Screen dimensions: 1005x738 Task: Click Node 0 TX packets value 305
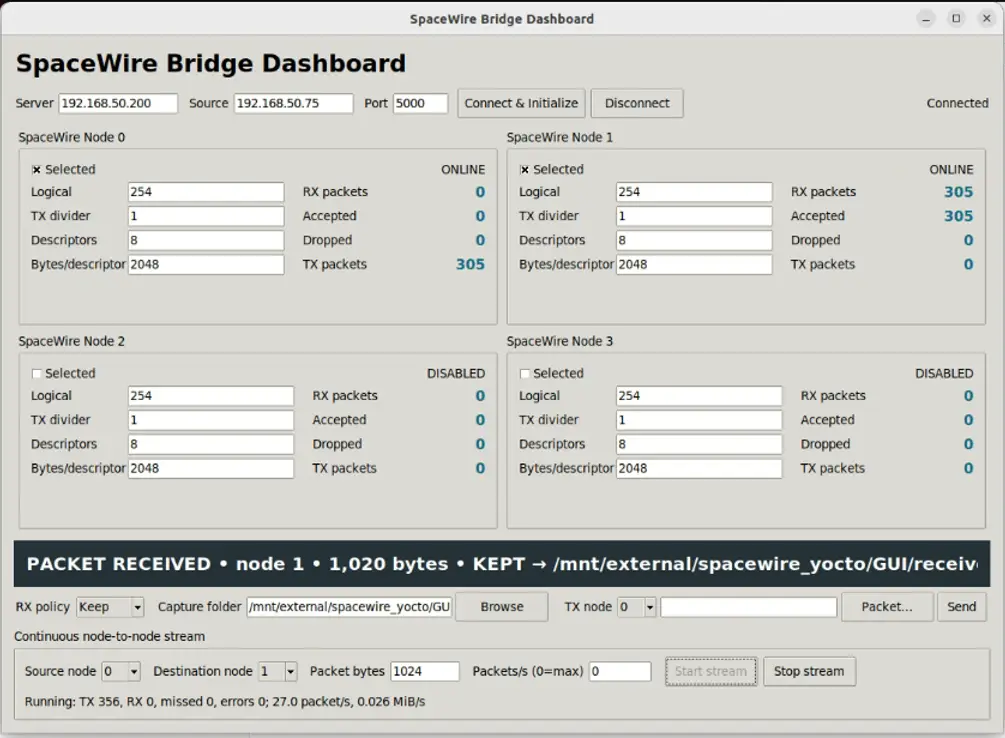coord(470,264)
